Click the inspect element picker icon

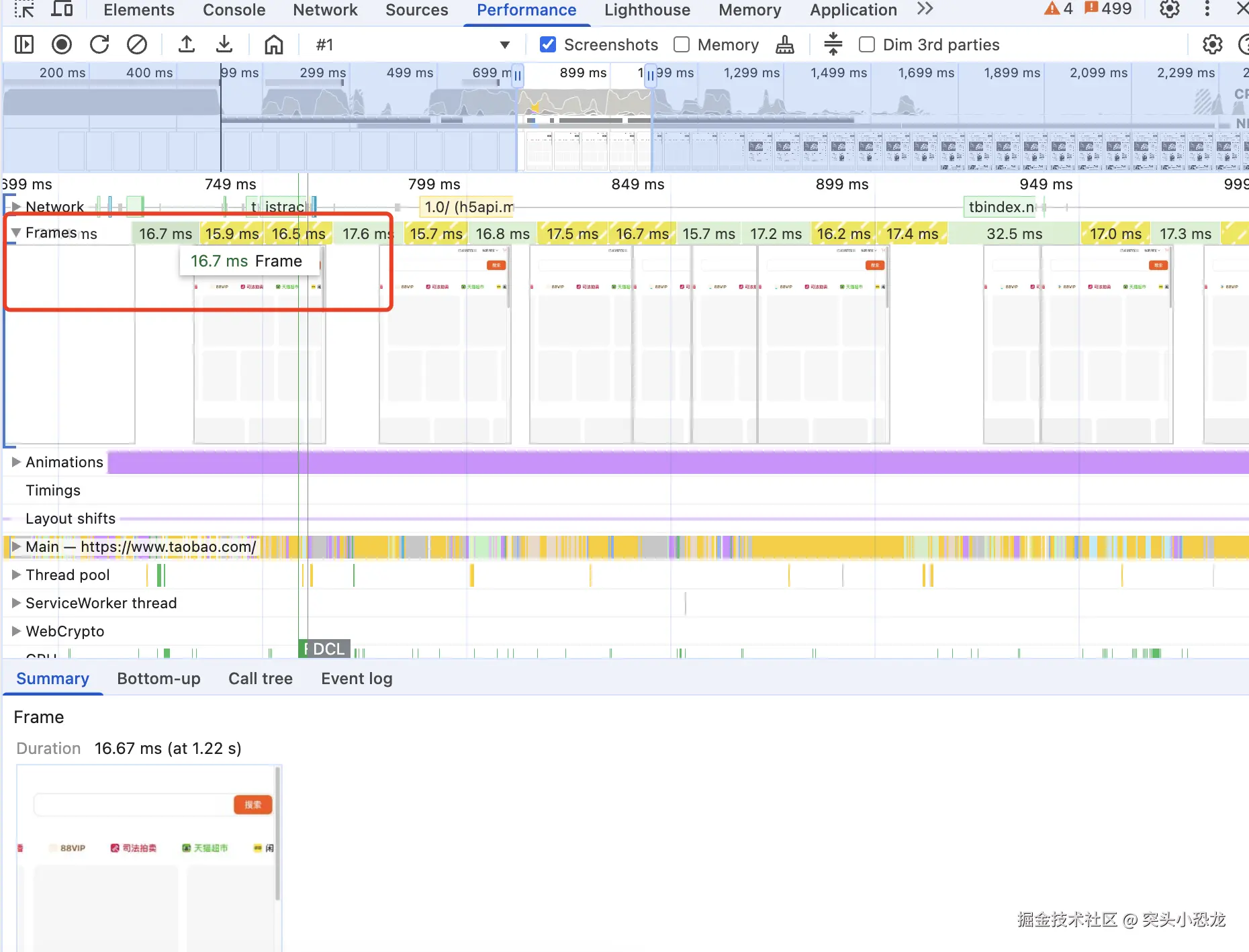pos(24,9)
